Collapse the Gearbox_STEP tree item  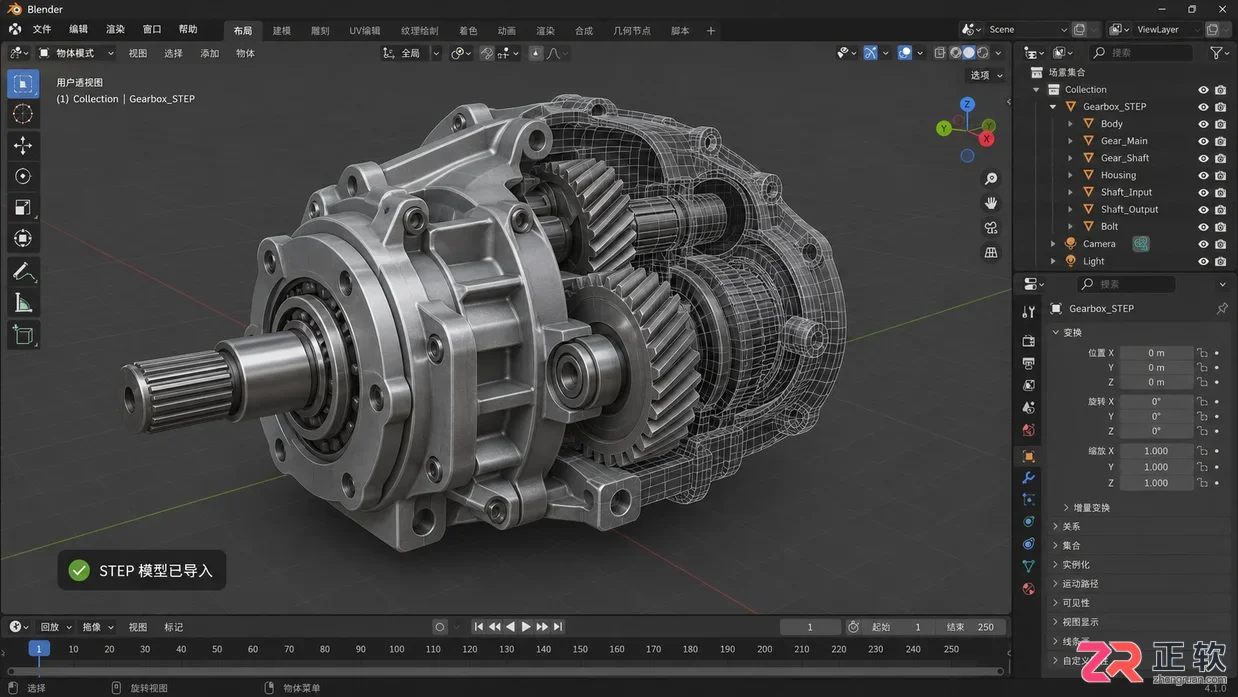pyautogui.click(x=1053, y=107)
